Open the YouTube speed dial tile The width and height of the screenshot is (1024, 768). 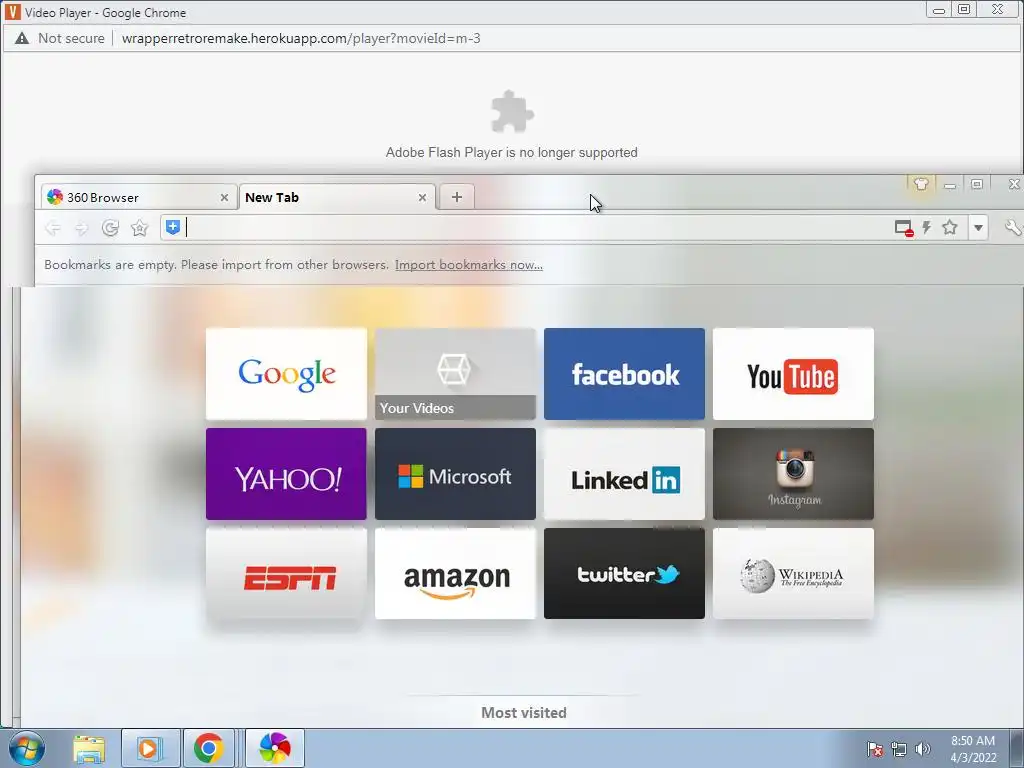(x=793, y=374)
